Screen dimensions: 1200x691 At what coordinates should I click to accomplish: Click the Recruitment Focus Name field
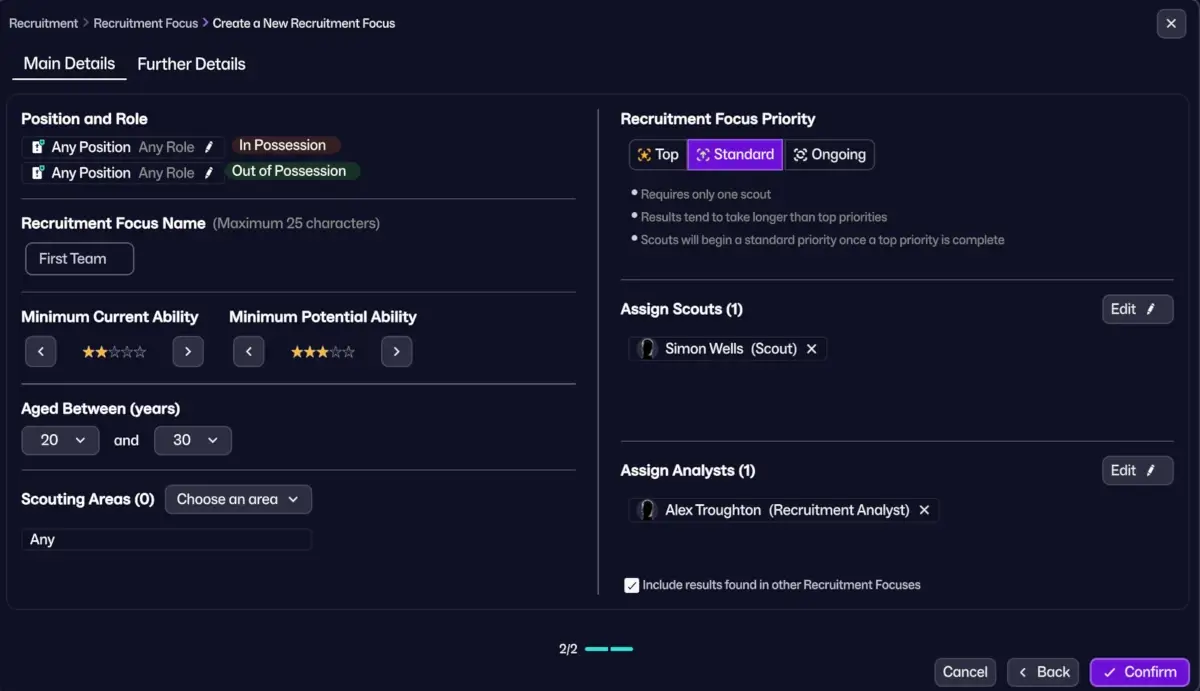click(x=80, y=259)
